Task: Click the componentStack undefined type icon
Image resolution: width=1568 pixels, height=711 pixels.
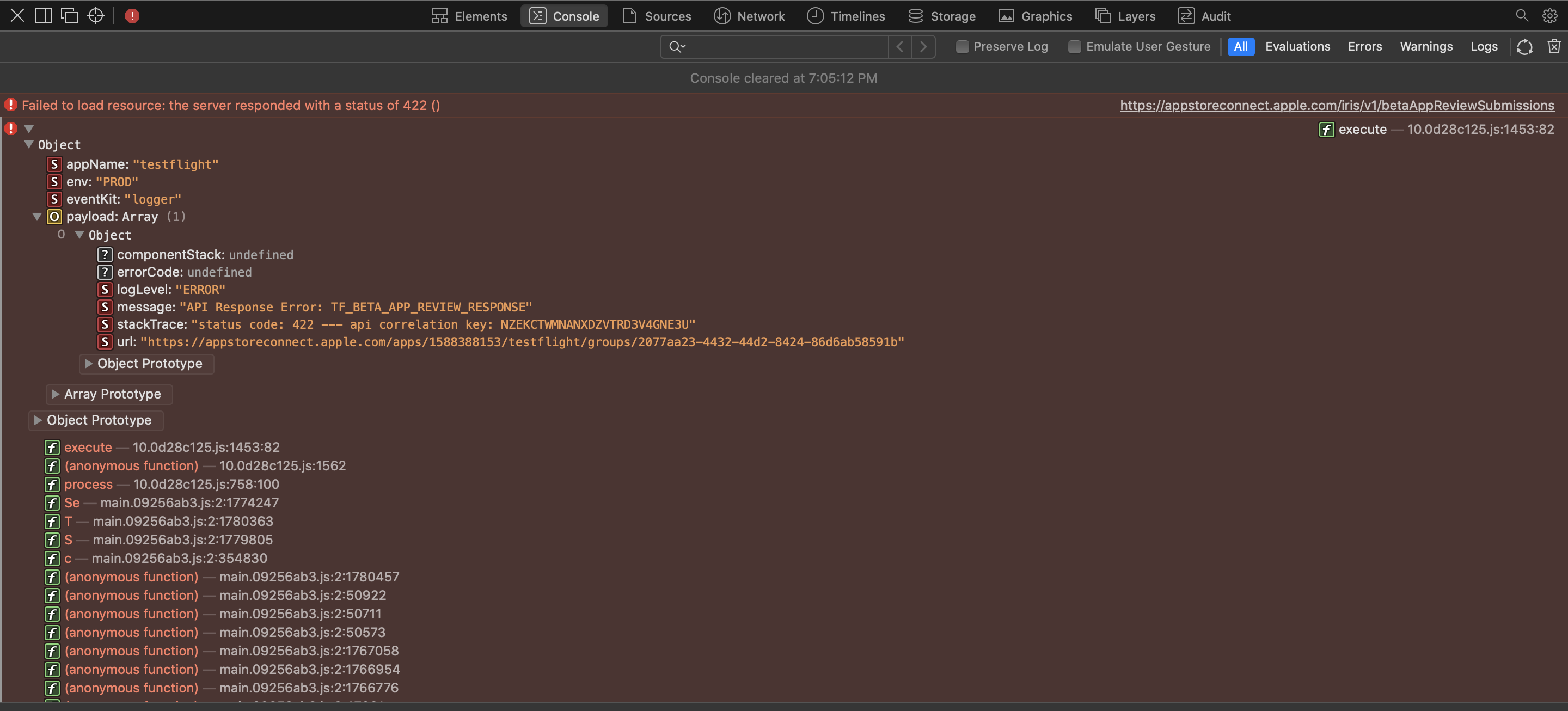Action: 105,254
